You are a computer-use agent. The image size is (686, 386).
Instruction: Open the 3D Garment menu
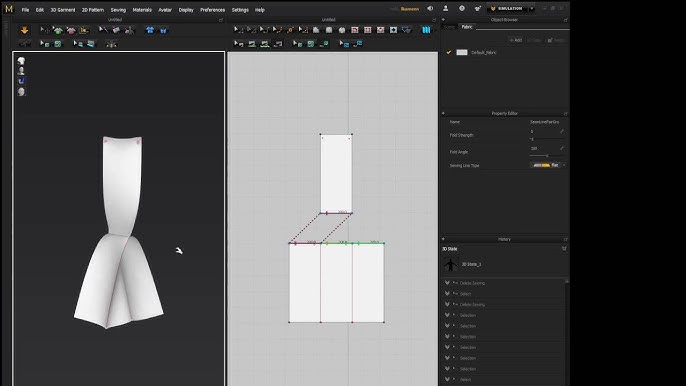point(63,10)
